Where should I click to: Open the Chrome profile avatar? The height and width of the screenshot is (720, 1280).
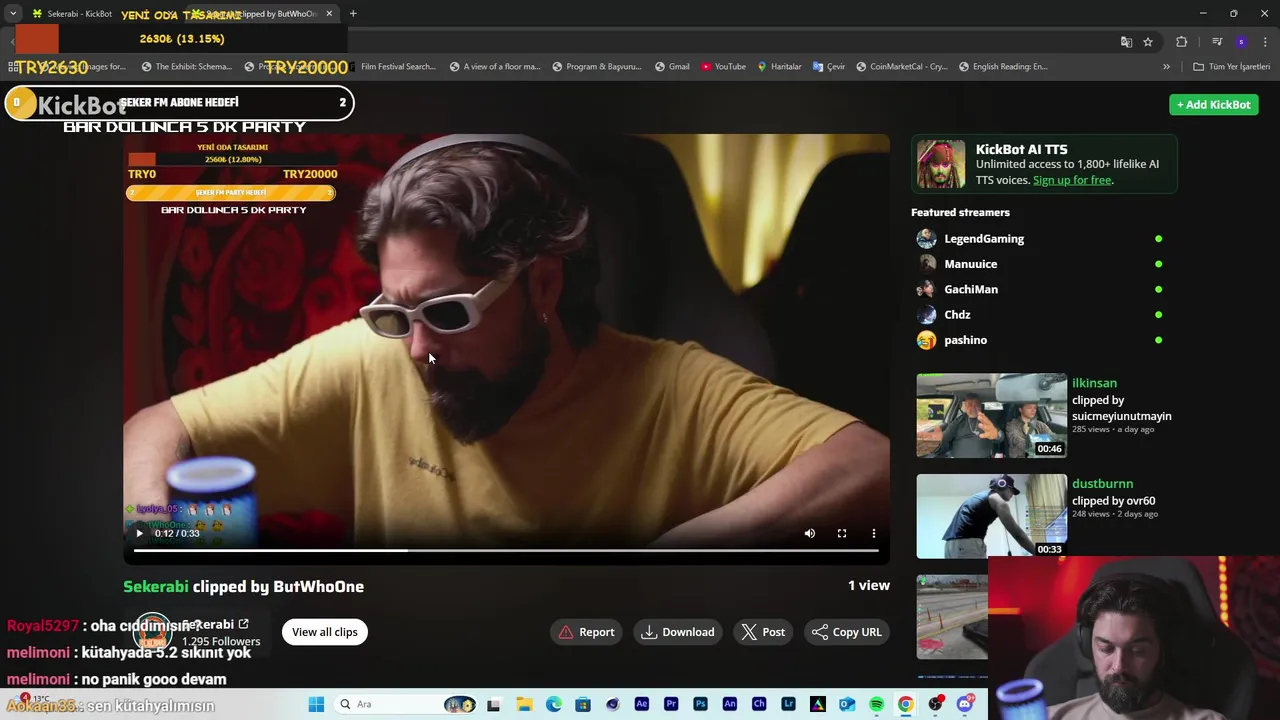pyautogui.click(x=1241, y=42)
